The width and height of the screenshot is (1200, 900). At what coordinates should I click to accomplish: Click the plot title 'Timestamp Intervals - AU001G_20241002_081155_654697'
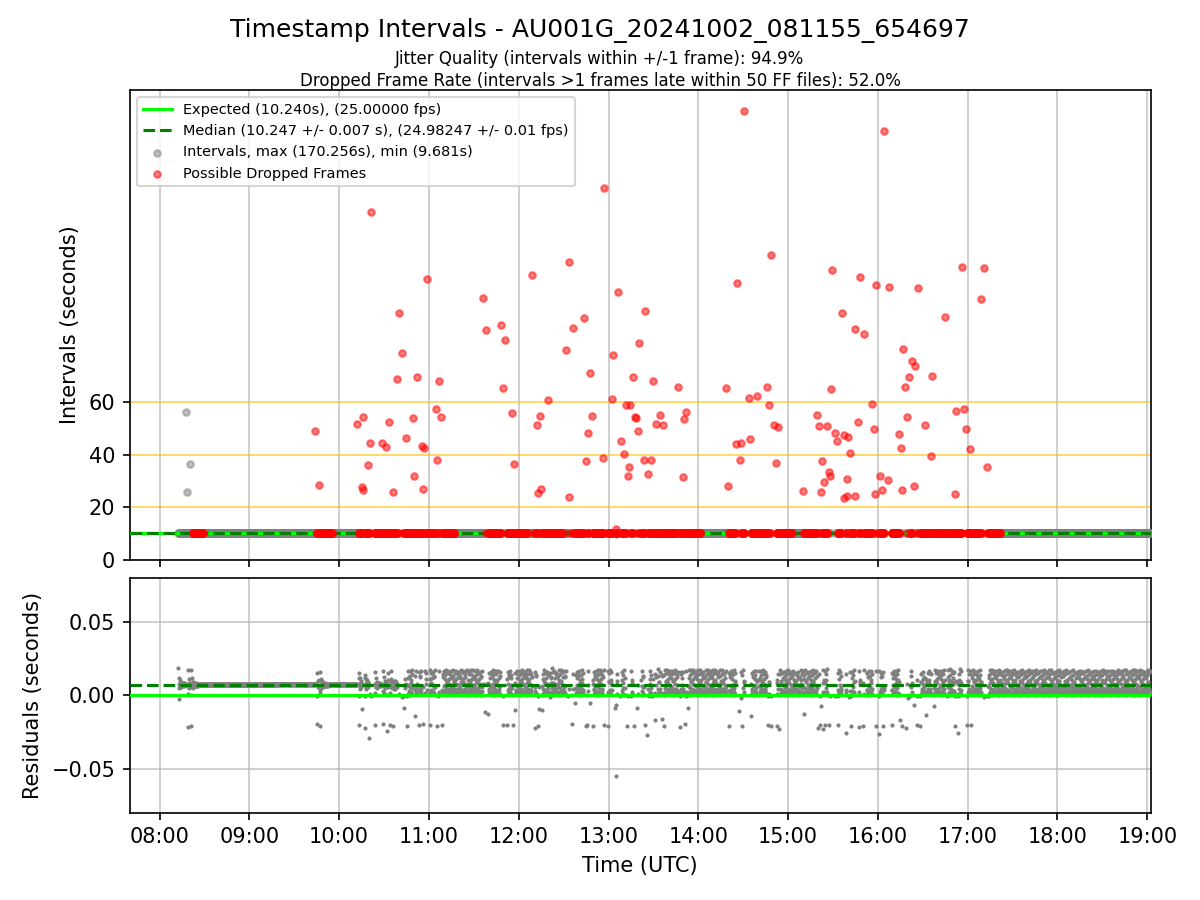point(599,29)
